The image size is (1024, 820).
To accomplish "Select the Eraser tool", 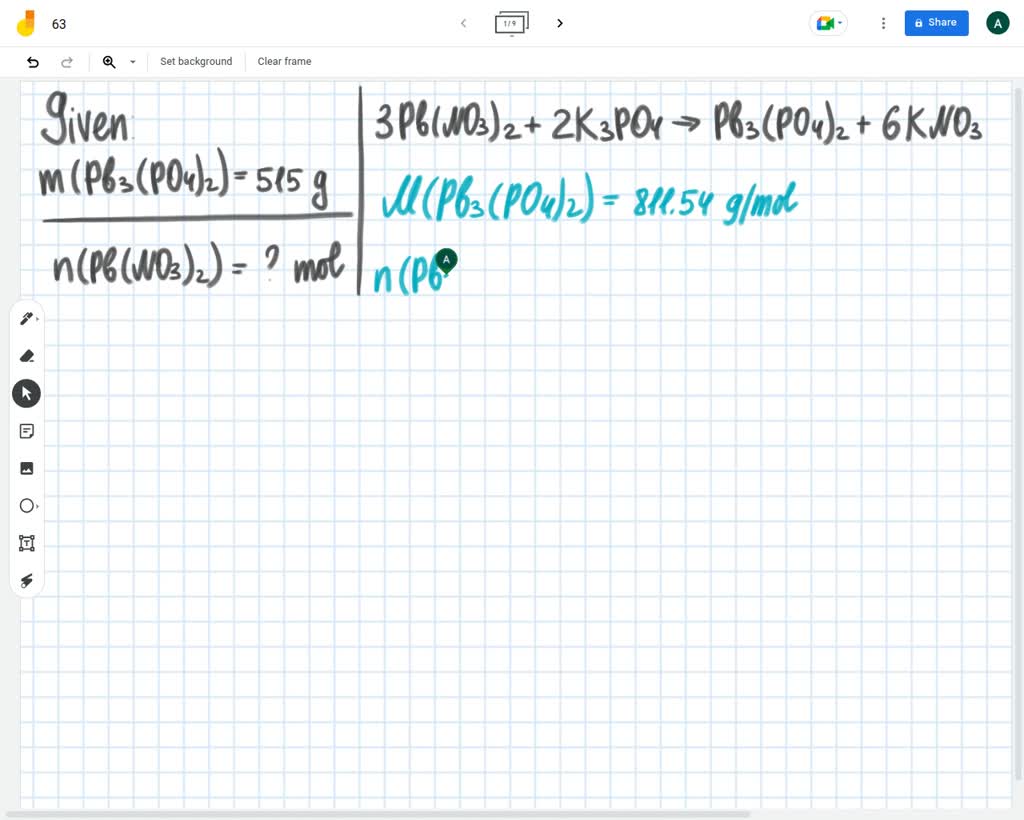I will tap(27, 356).
